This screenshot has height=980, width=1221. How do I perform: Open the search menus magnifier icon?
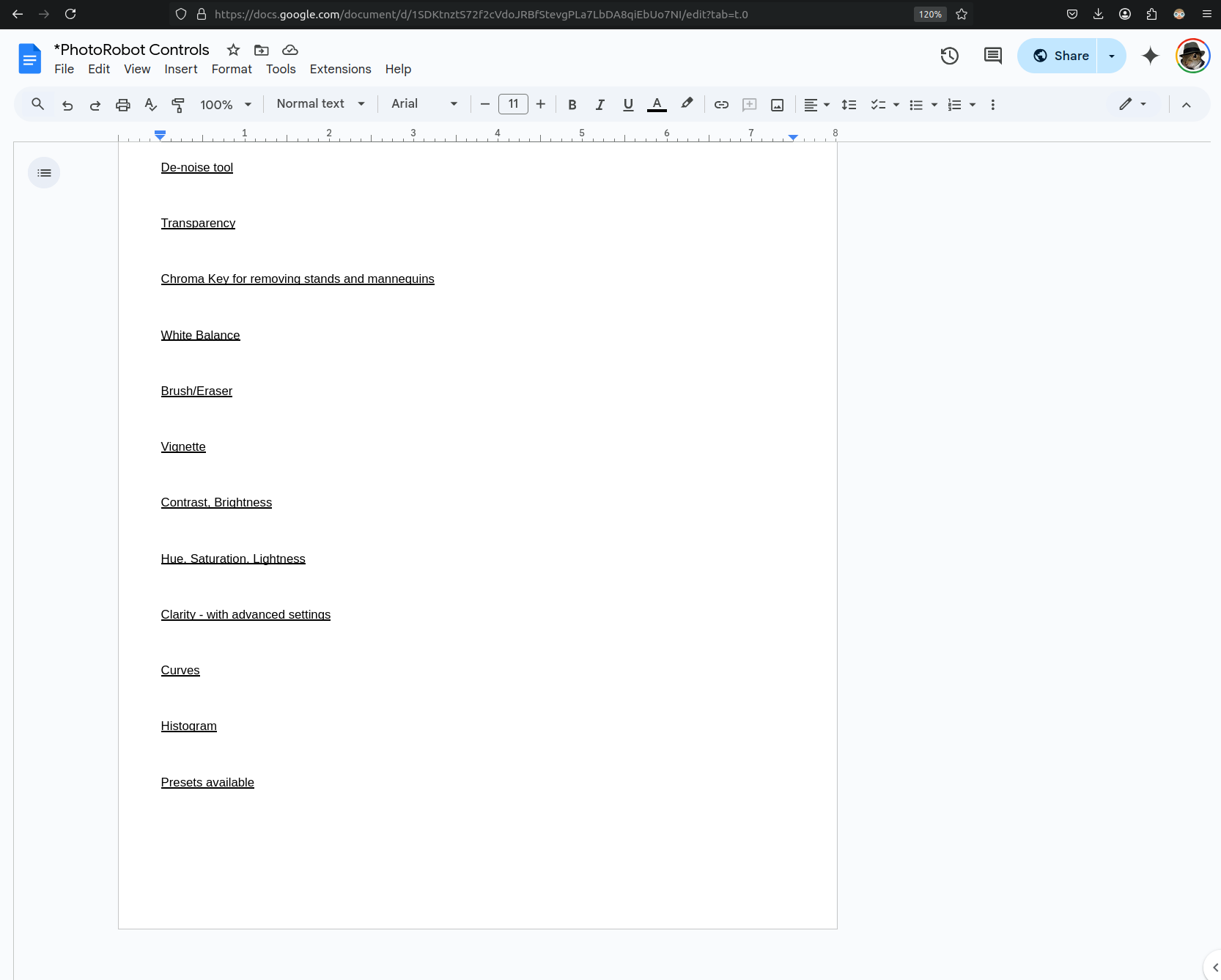38,105
